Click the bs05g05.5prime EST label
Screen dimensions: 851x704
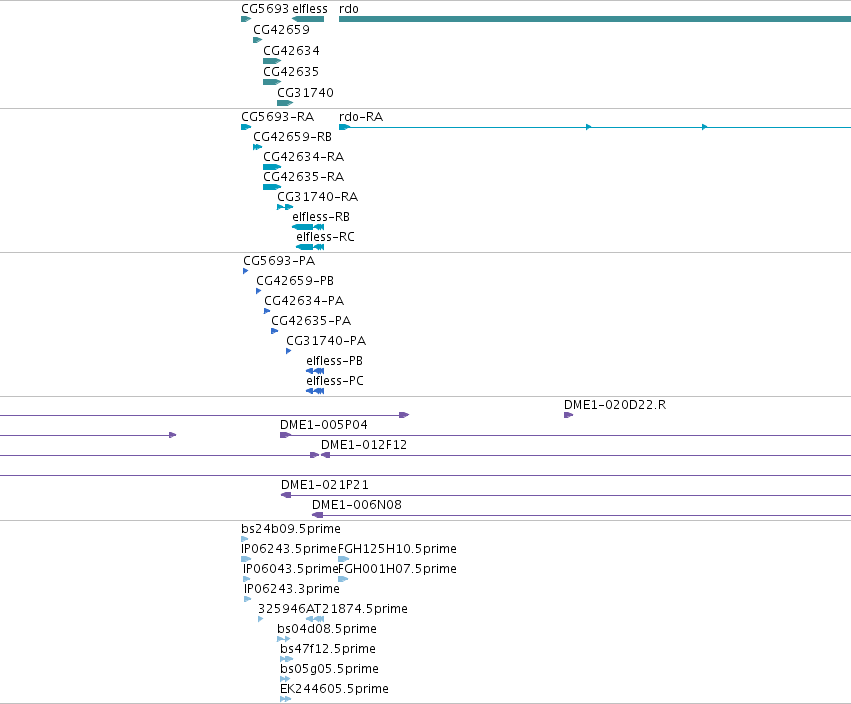(x=329, y=669)
